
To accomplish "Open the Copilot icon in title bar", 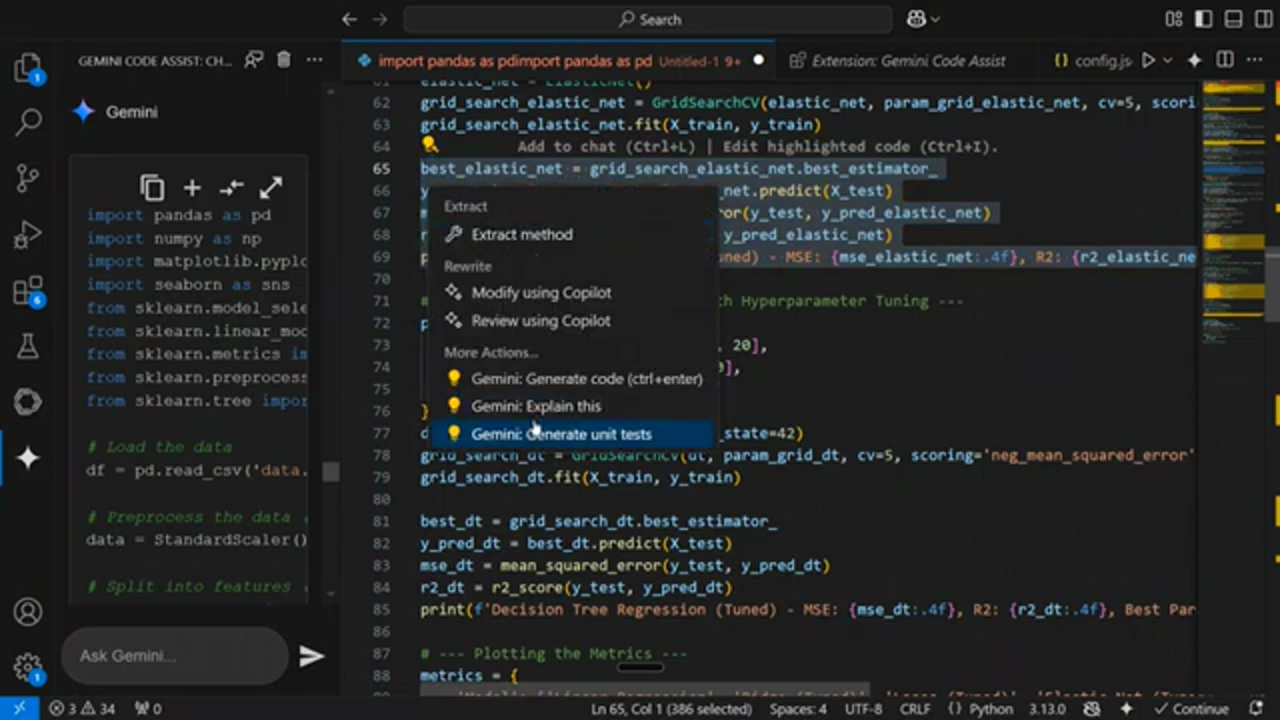I will point(916,19).
